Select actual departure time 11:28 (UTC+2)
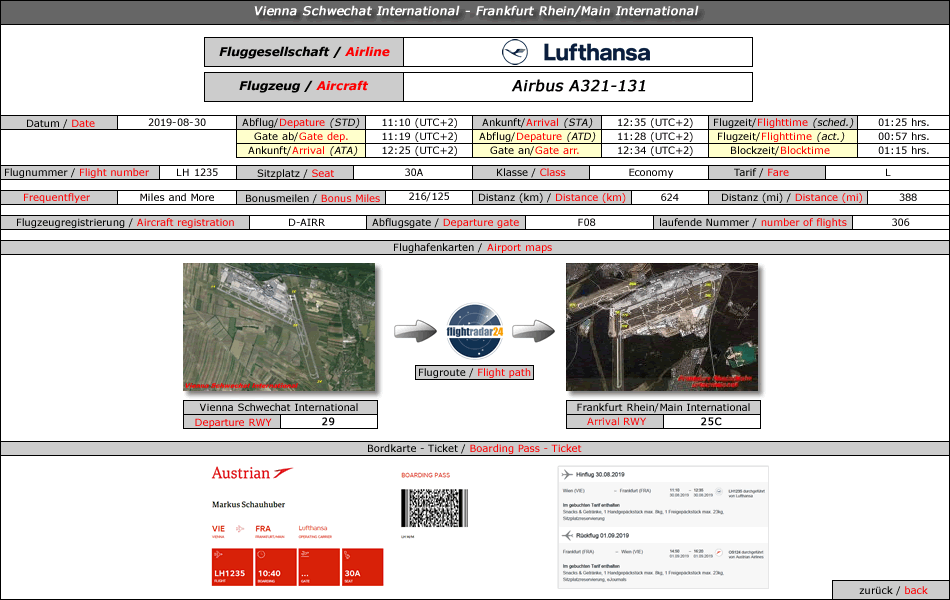950x600 pixels. [655, 136]
